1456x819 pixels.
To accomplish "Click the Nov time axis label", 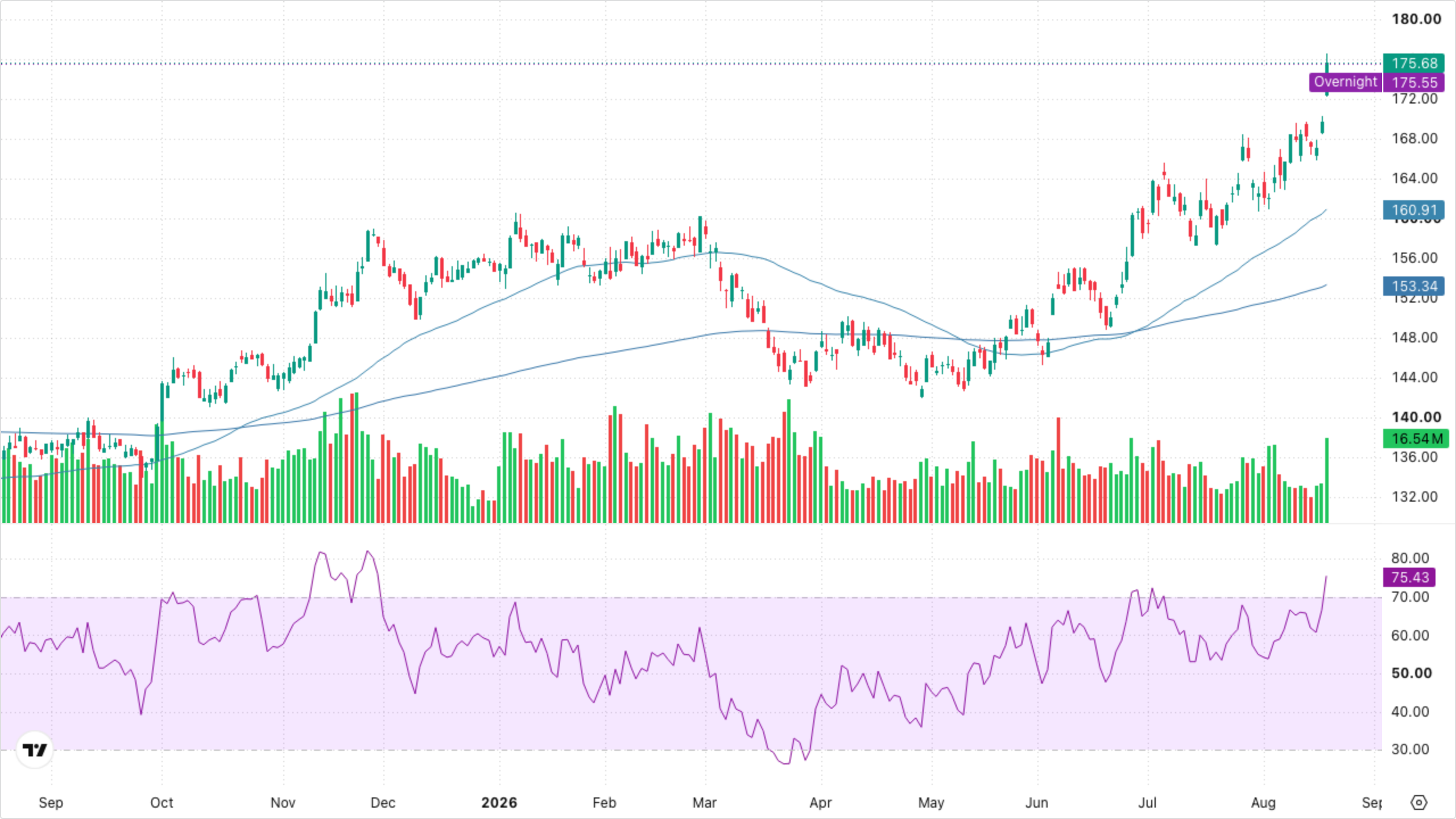I will [283, 803].
